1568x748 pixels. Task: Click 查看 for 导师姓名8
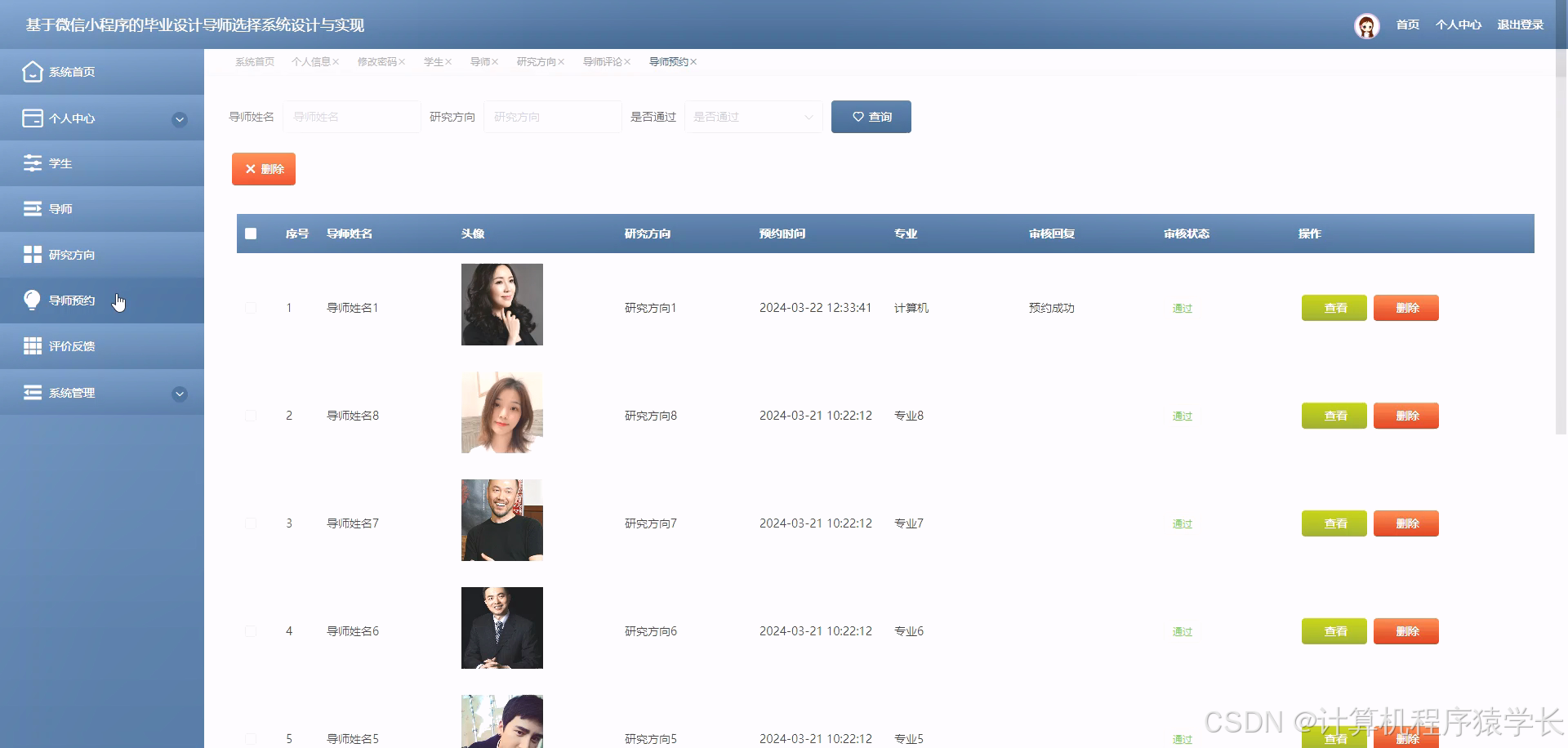point(1334,416)
